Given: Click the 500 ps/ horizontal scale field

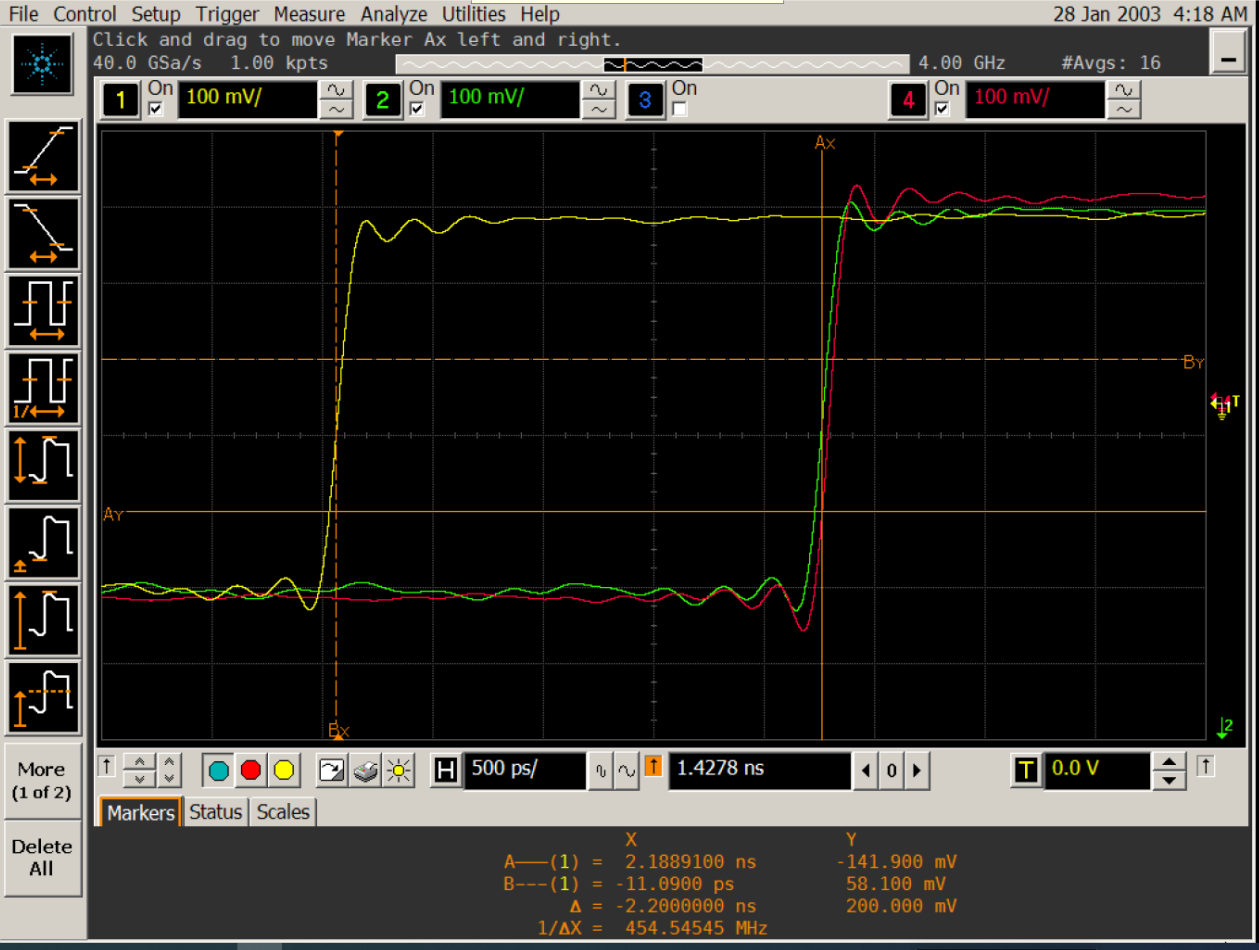Looking at the screenshot, I should [x=525, y=770].
